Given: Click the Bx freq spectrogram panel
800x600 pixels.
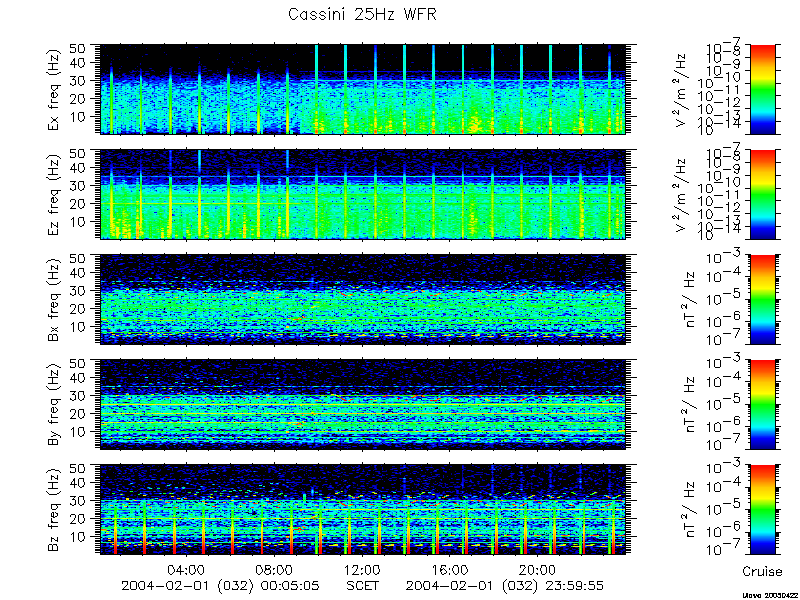Looking at the screenshot, I should (362, 299).
